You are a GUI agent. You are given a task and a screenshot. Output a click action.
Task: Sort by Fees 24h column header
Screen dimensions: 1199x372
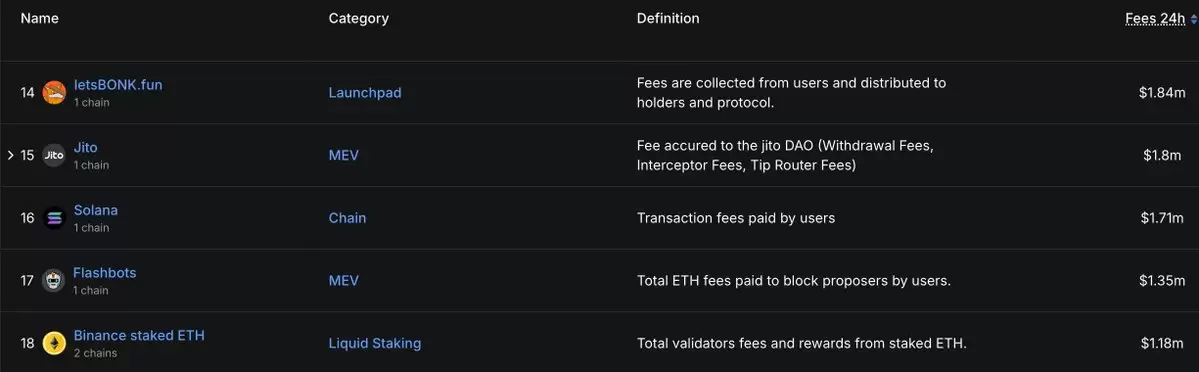pyautogui.click(x=1155, y=18)
